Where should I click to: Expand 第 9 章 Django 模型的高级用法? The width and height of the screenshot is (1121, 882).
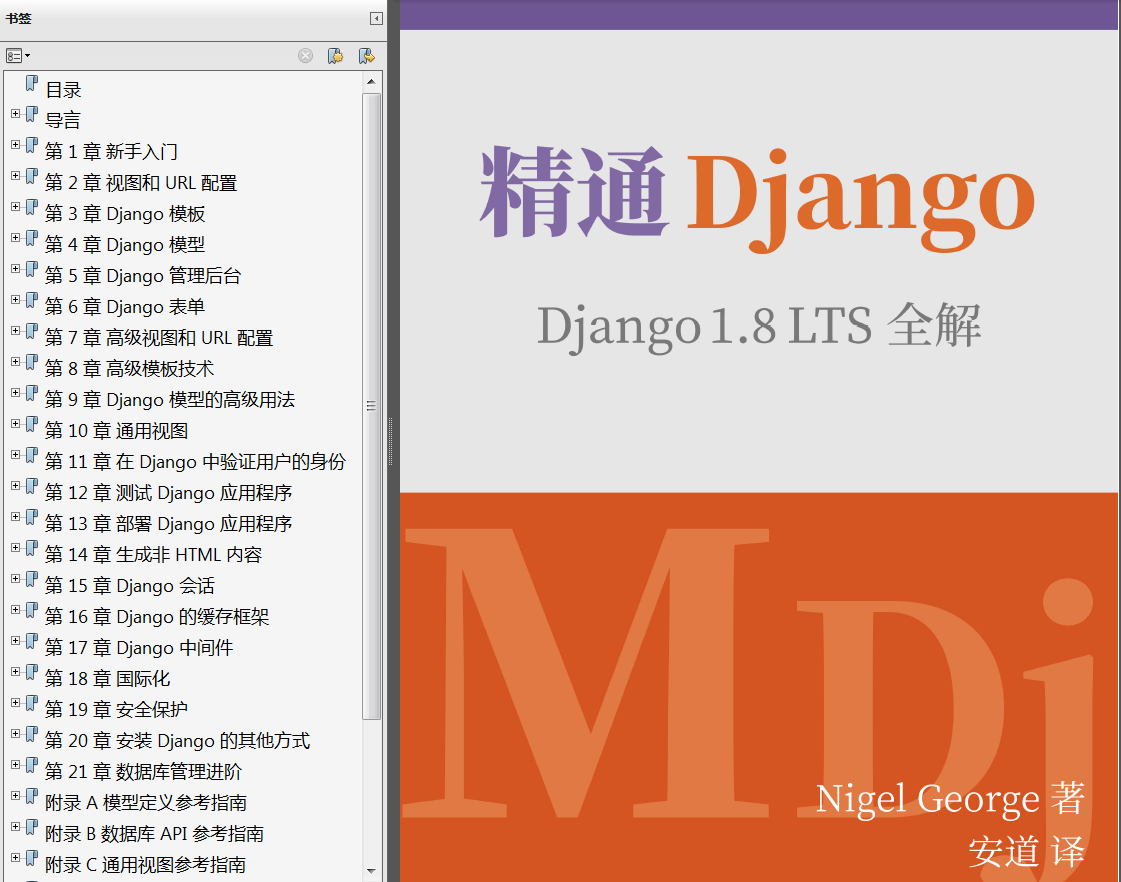[x=16, y=392]
